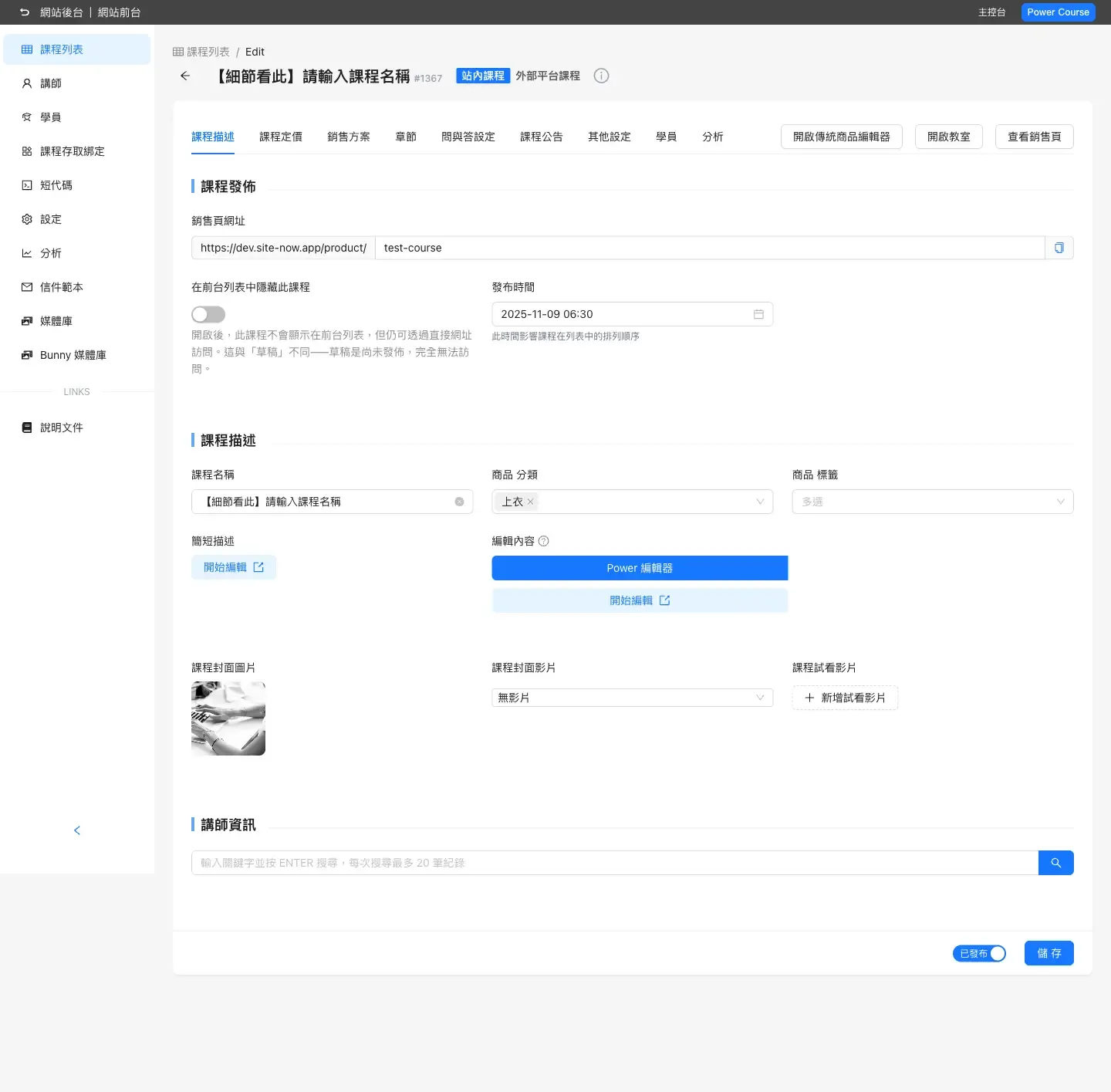Switch to the 章節 tab
This screenshot has height=1092, width=1111.
coord(406,137)
